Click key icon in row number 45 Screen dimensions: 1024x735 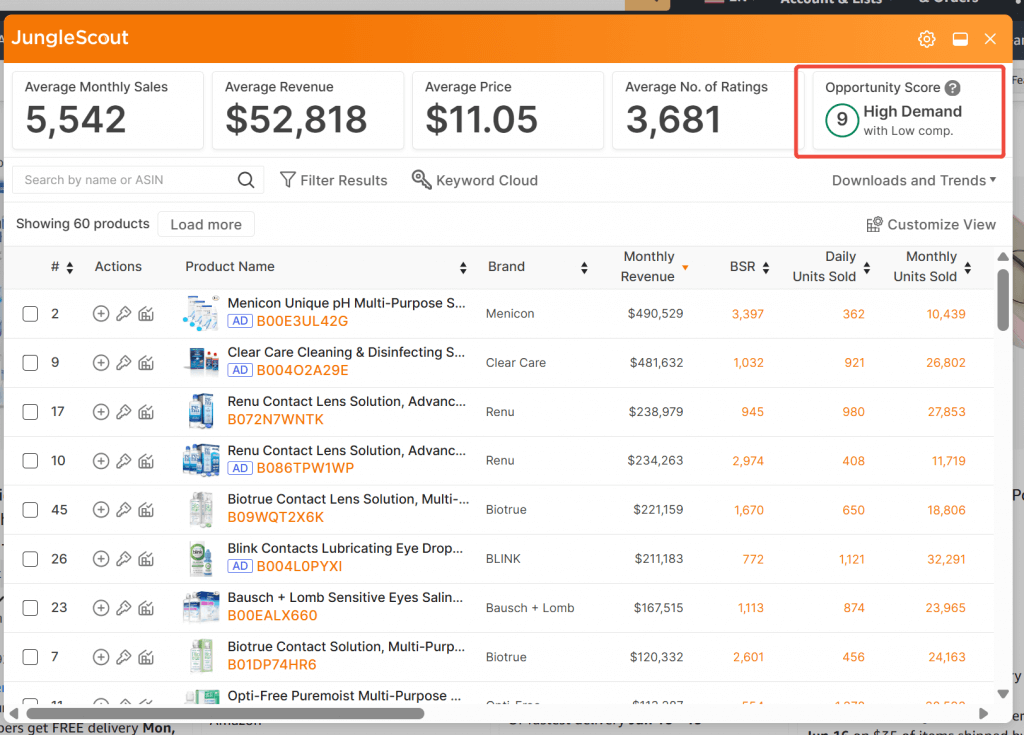pos(123,510)
